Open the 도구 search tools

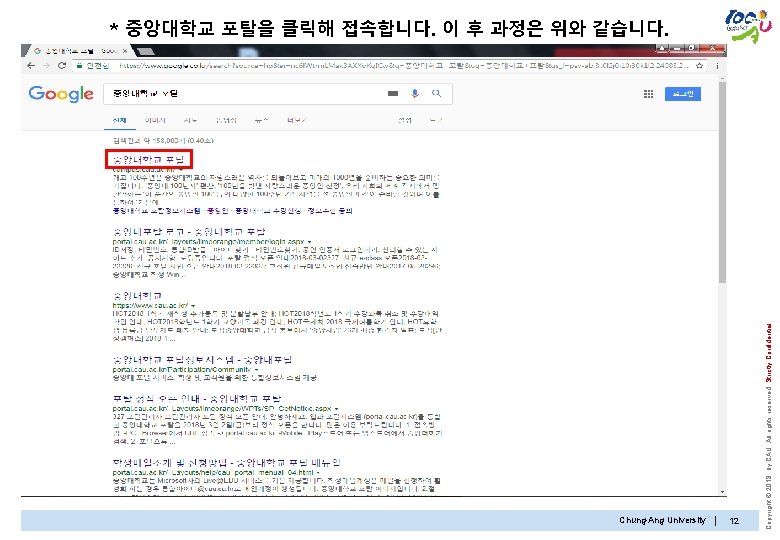[x=436, y=120]
